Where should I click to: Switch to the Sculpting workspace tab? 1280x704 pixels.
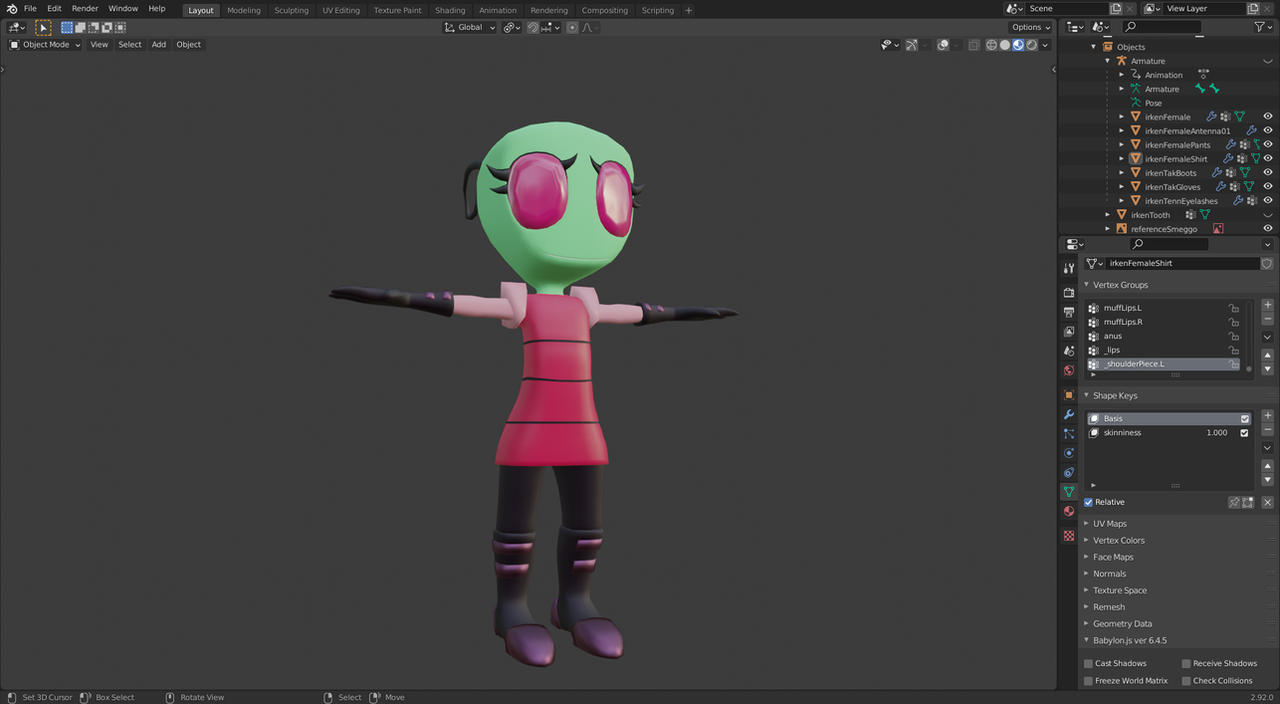point(292,10)
